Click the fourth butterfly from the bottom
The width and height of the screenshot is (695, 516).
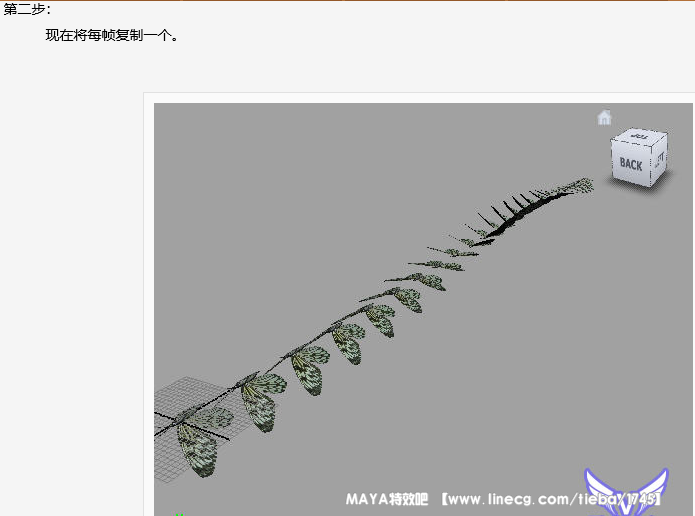pos(348,343)
